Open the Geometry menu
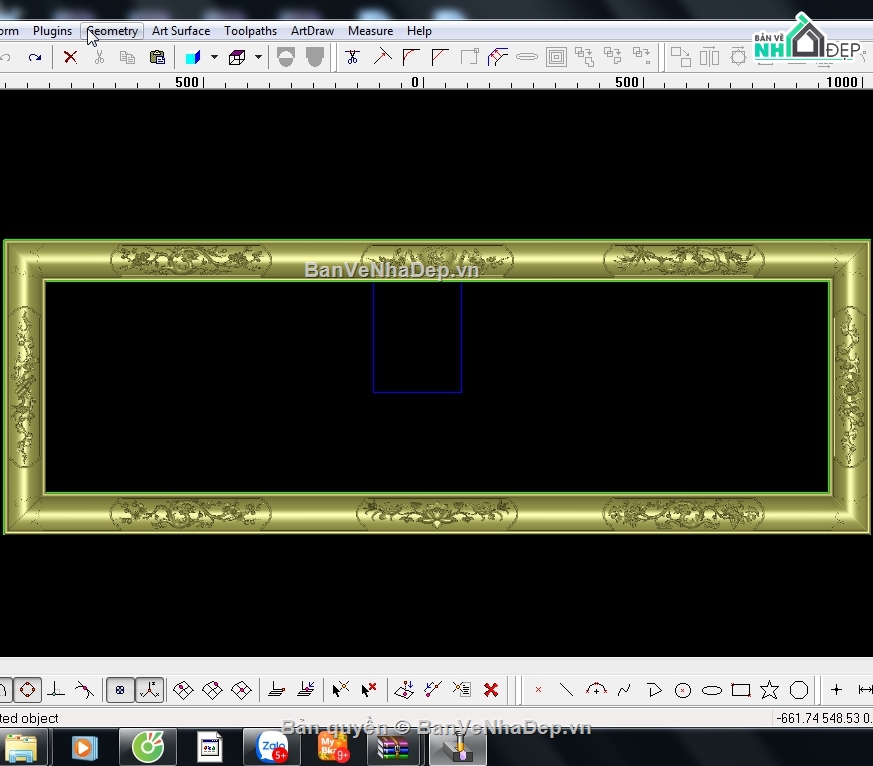The height and width of the screenshot is (766, 873). click(112, 31)
